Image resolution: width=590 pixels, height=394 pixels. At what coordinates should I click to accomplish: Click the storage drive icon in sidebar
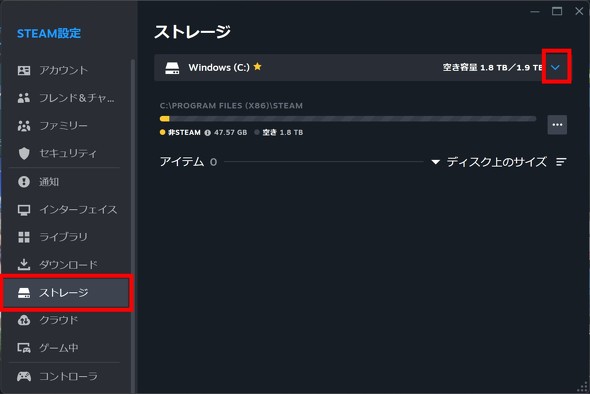pyautogui.click(x=24, y=293)
